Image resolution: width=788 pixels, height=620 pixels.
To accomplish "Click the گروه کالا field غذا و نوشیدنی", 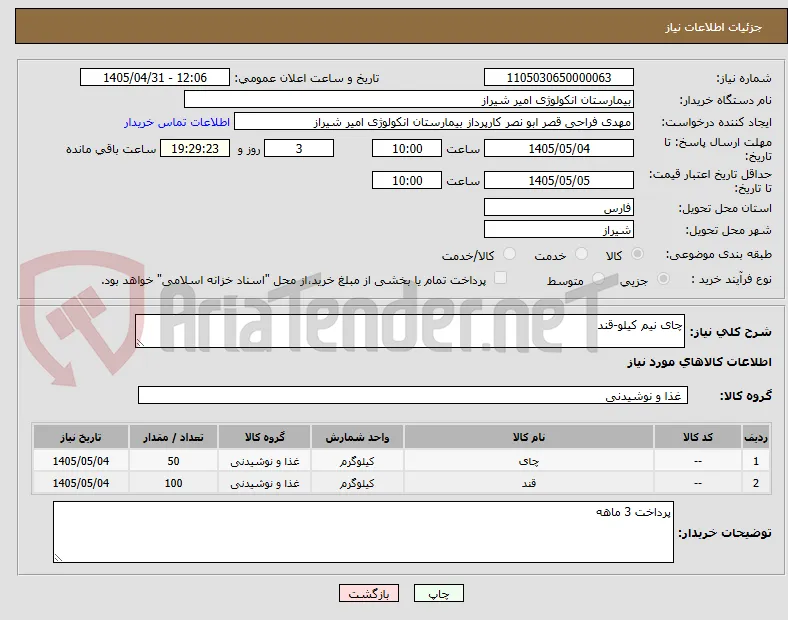I will [413, 395].
